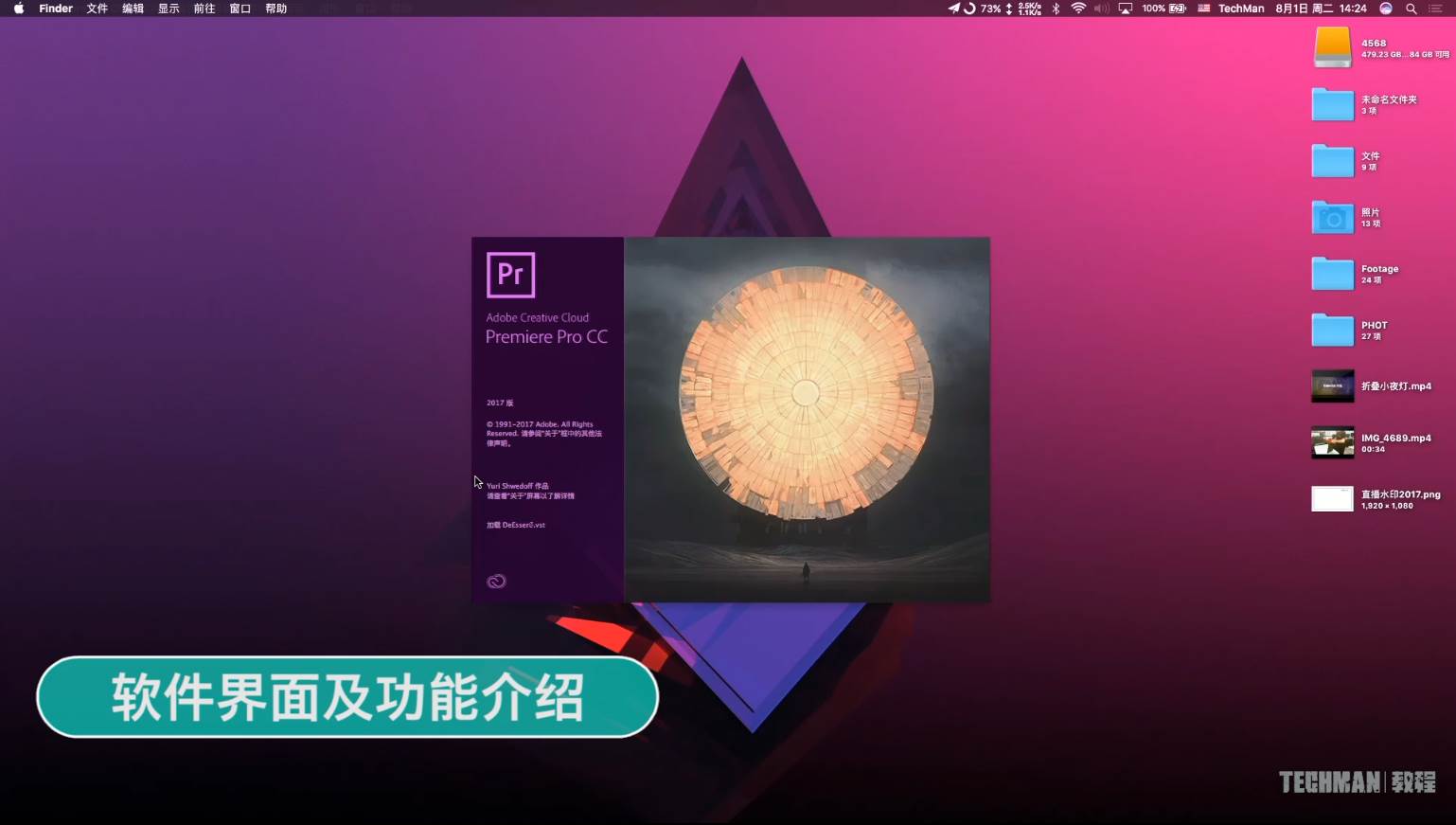Open the 编辑 menu
1456x825 pixels.
click(133, 9)
